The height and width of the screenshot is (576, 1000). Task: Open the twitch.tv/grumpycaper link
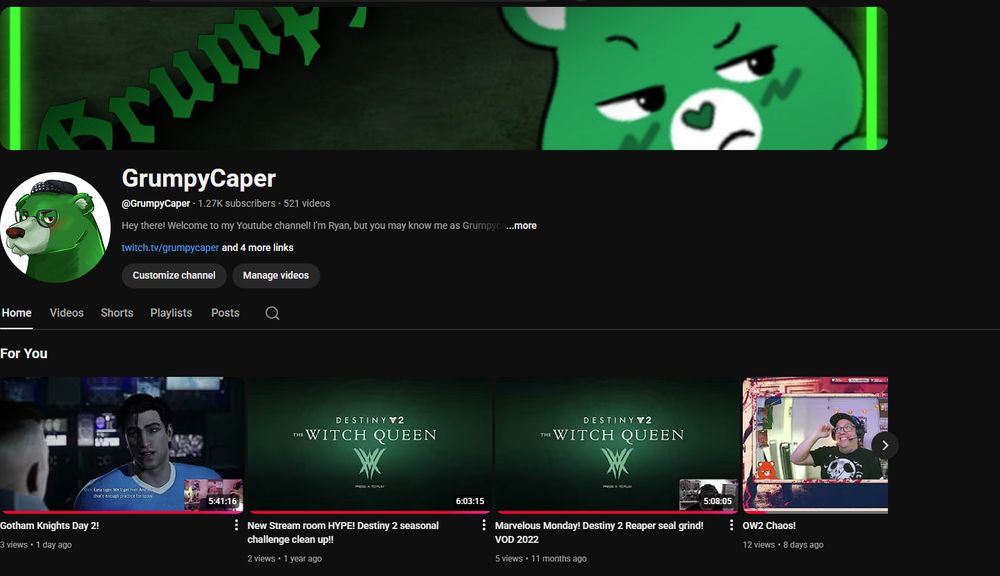(x=170, y=247)
